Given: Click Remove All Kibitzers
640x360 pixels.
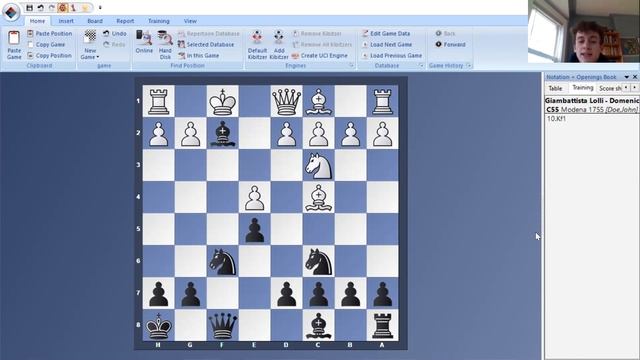Looking at the screenshot, I should (x=322, y=44).
